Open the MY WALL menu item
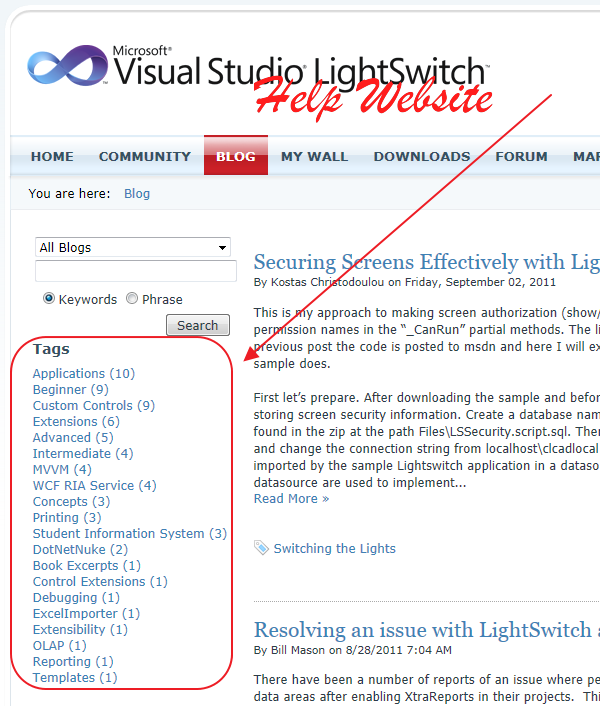This screenshot has width=600, height=706. tap(314, 156)
